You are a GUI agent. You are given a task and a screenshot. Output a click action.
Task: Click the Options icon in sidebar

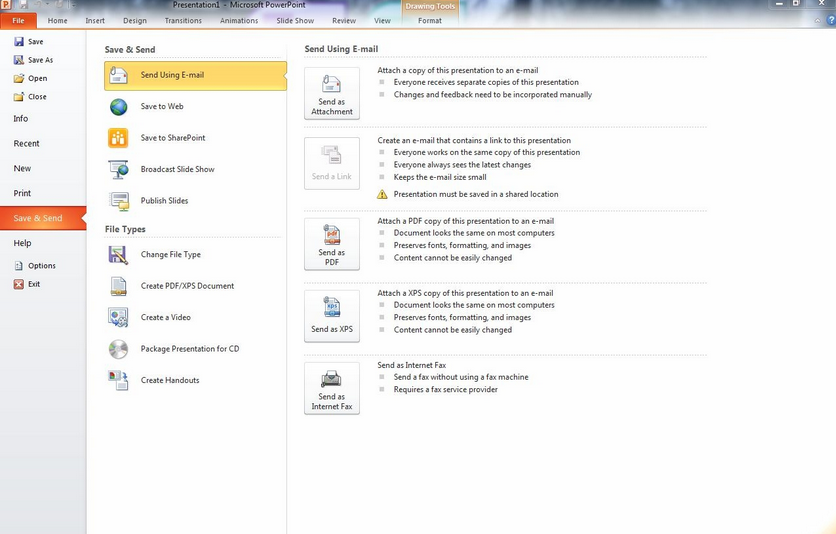(x=19, y=265)
